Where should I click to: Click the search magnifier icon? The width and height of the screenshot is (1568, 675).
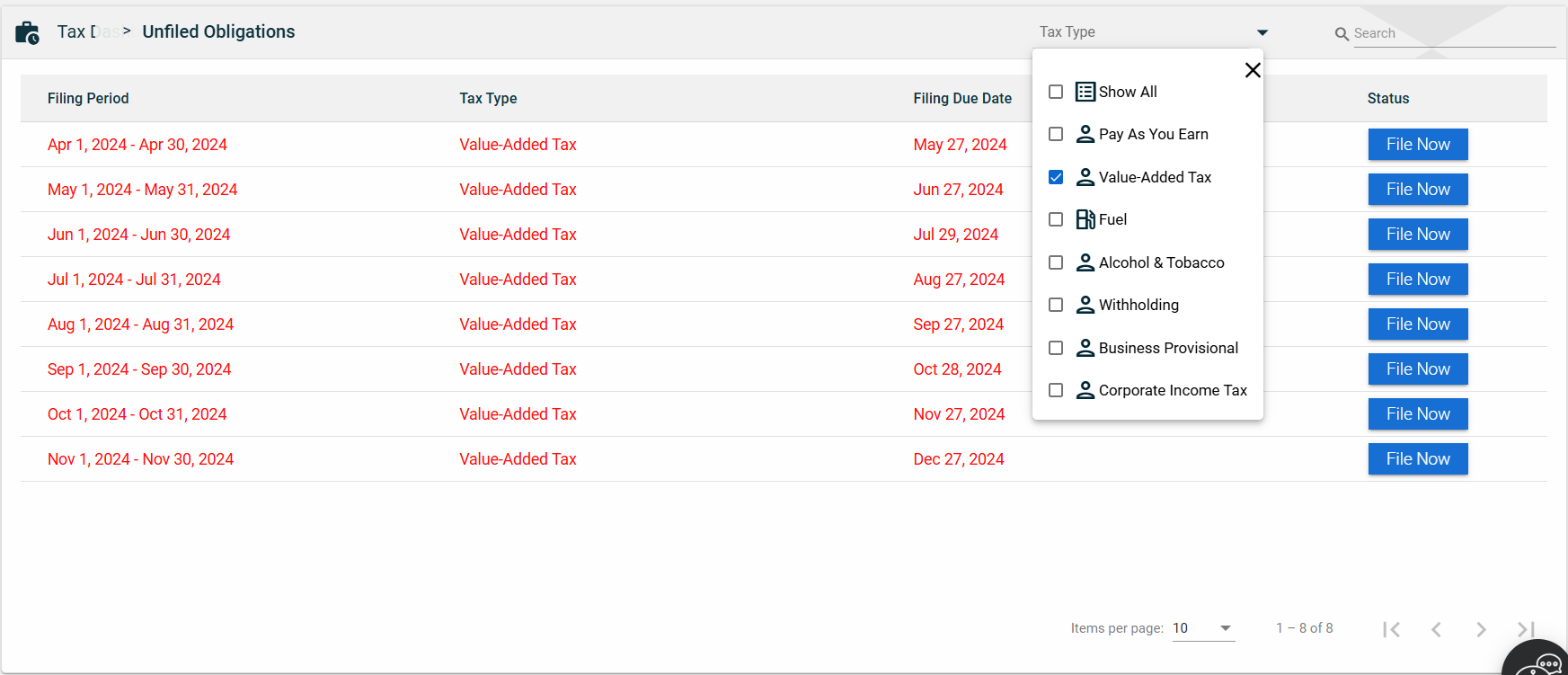click(x=1342, y=34)
